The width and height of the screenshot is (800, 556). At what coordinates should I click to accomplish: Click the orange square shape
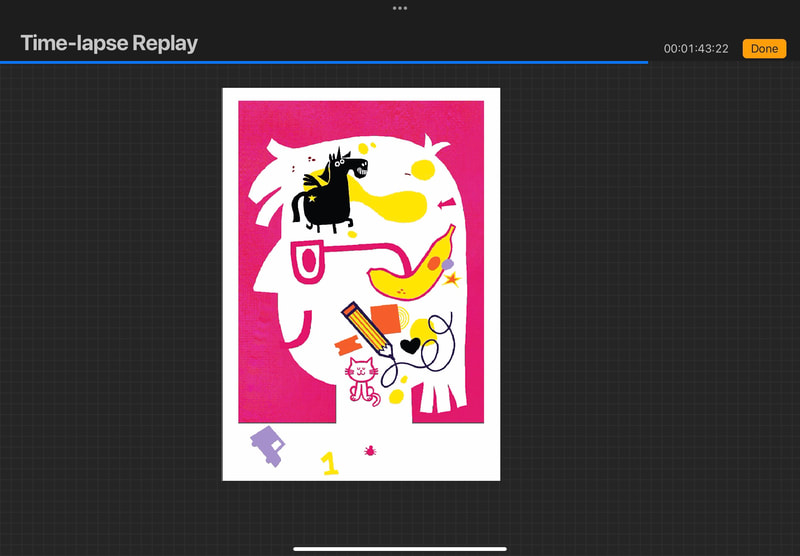(x=385, y=320)
